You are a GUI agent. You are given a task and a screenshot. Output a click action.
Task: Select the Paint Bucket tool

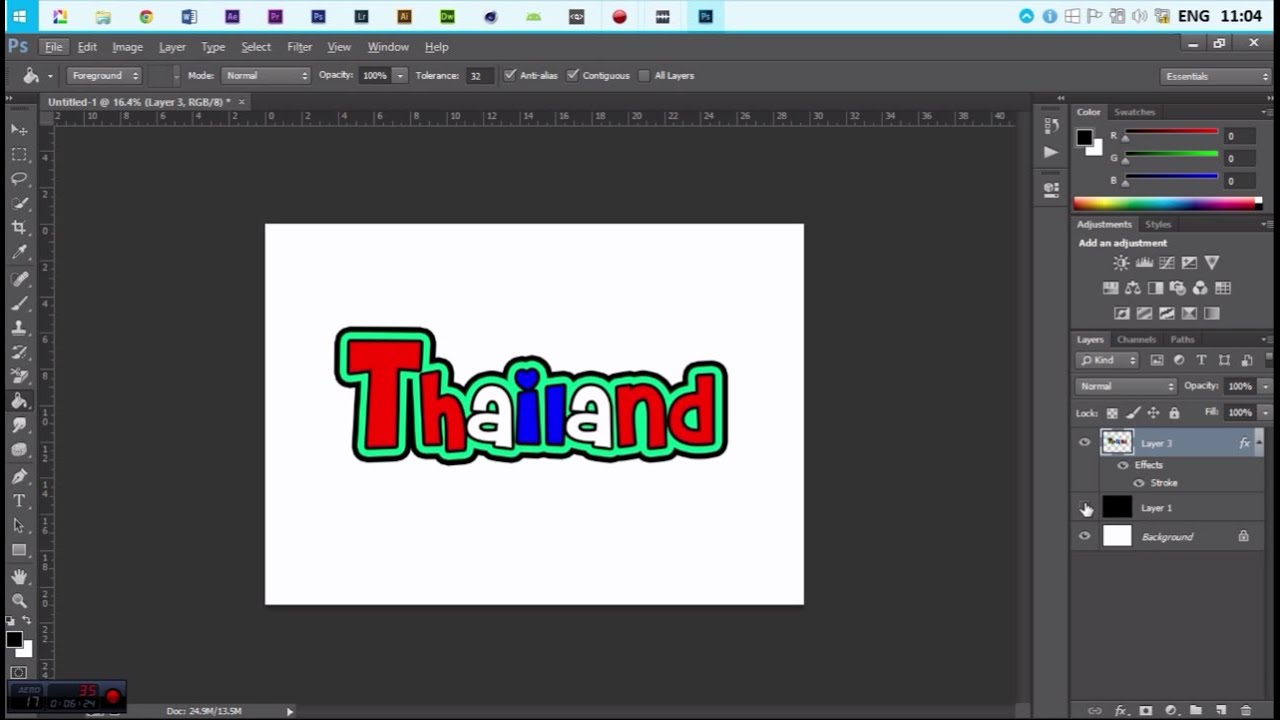19,401
